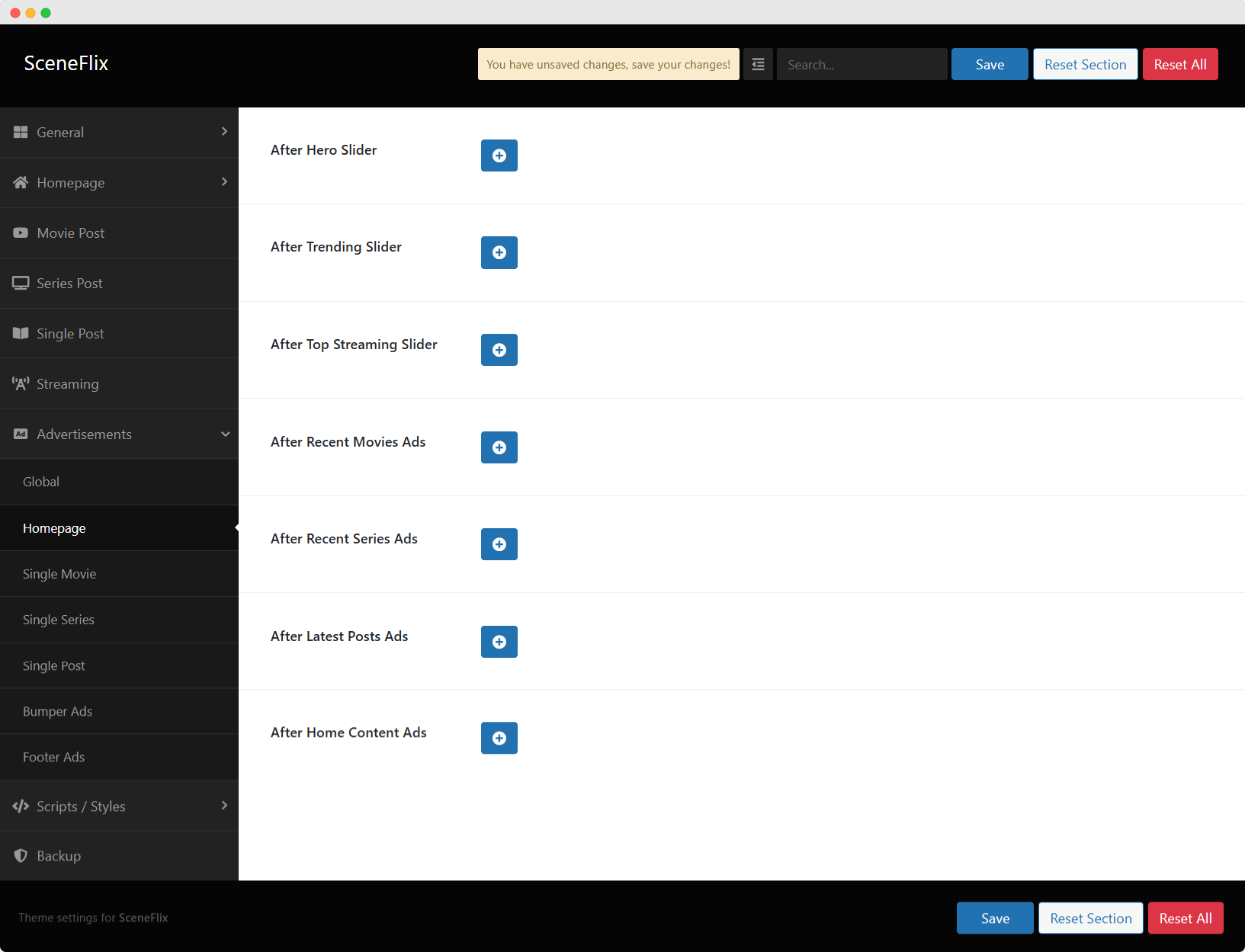The height and width of the screenshot is (952, 1245).
Task: Click the unsaved changes notice
Action: click(x=608, y=64)
